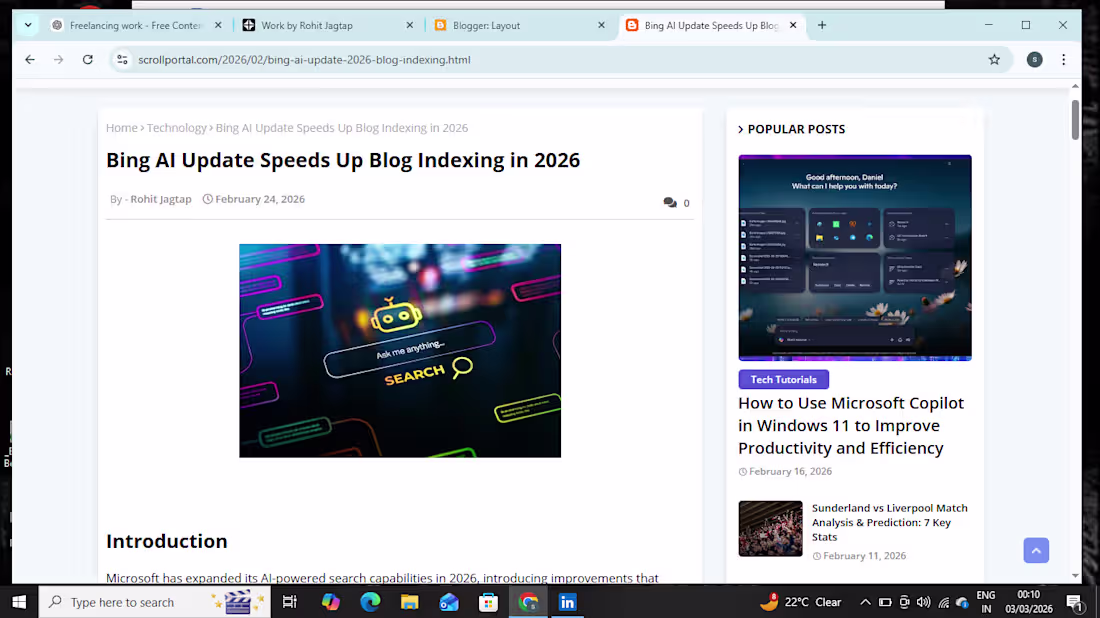Open Outlook from the taskbar
The height and width of the screenshot is (618, 1100).
pyautogui.click(x=449, y=602)
